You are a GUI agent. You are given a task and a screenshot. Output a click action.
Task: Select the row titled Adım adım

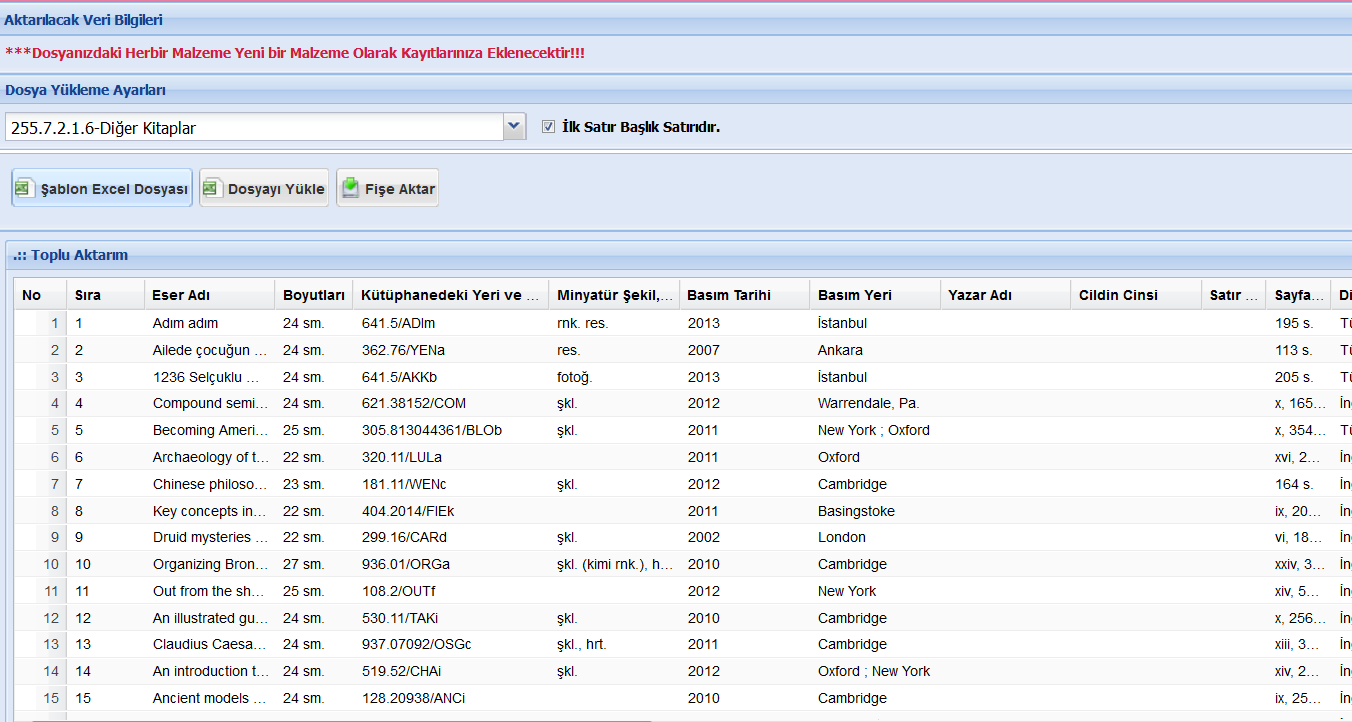pos(683,323)
